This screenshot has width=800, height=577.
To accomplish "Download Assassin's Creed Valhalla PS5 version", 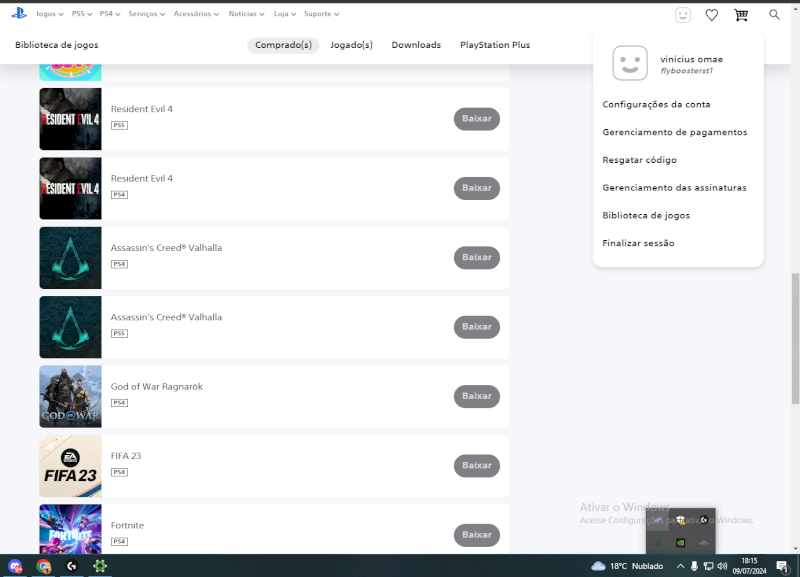I will pyautogui.click(x=477, y=327).
